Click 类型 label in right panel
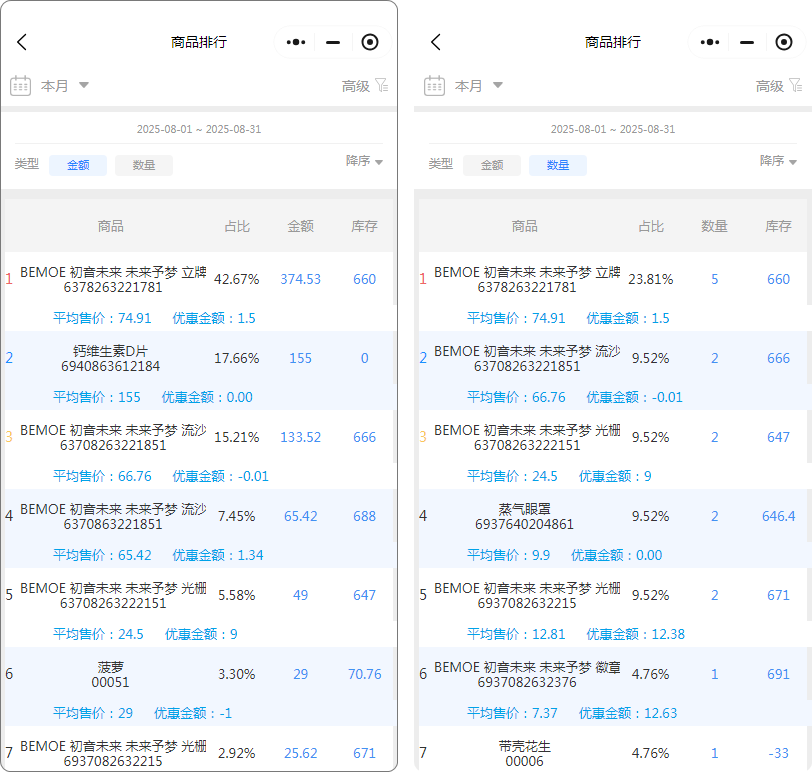The image size is (812, 772). (x=441, y=164)
